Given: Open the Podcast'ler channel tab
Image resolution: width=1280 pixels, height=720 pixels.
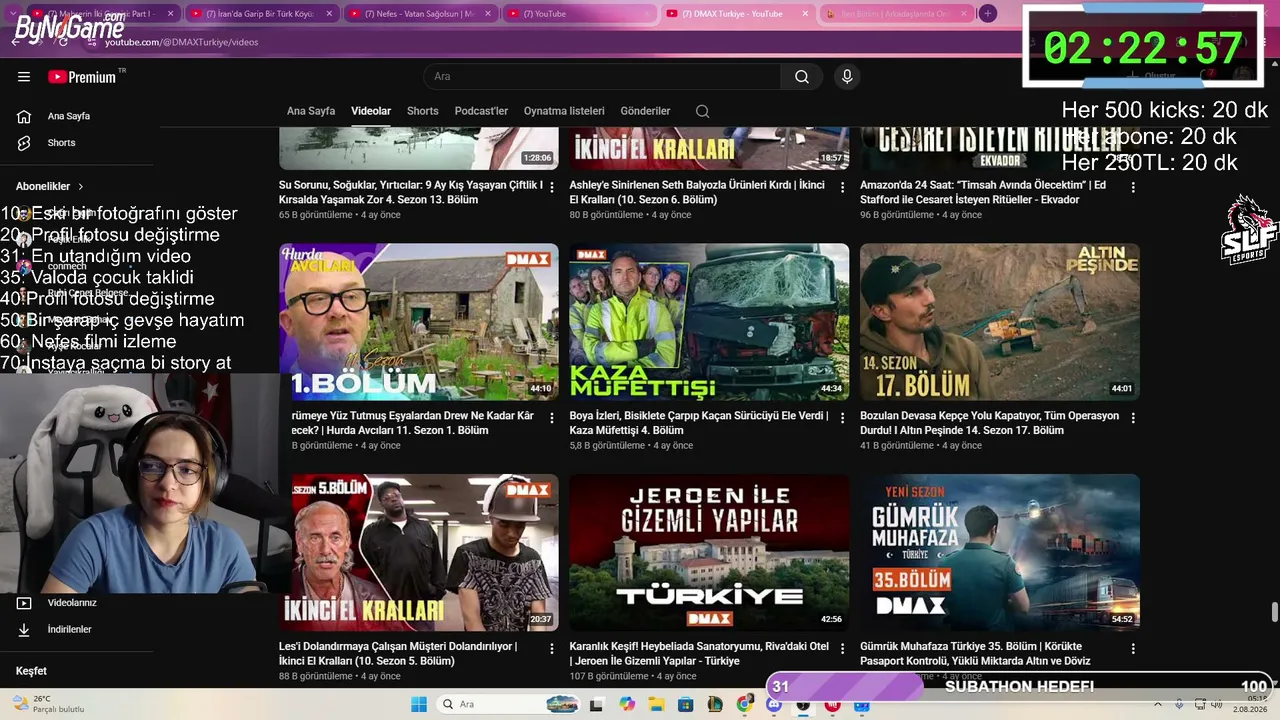Looking at the screenshot, I should tap(481, 111).
